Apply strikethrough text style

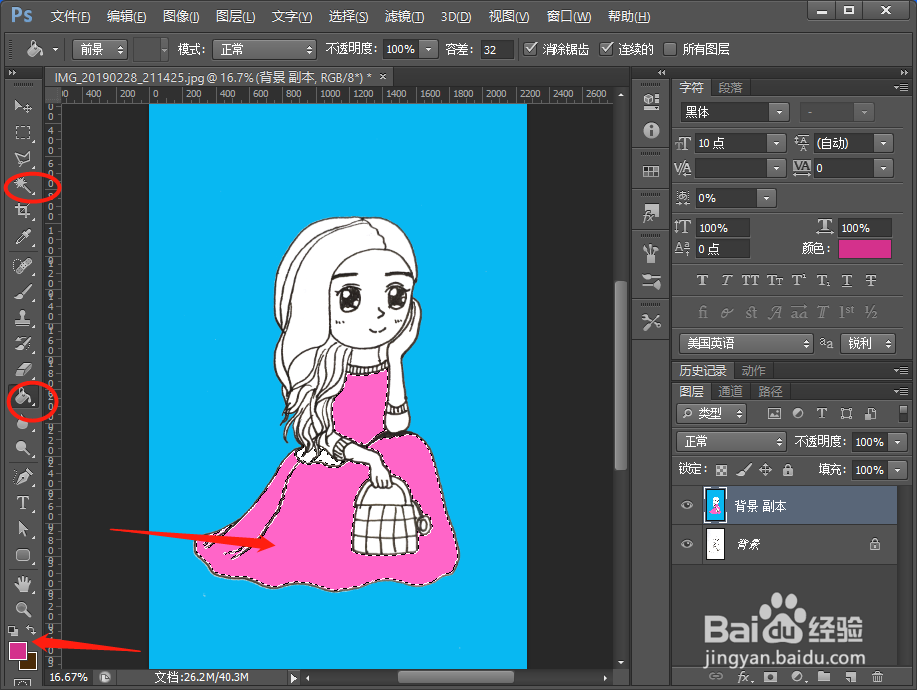click(x=871, y=281)
